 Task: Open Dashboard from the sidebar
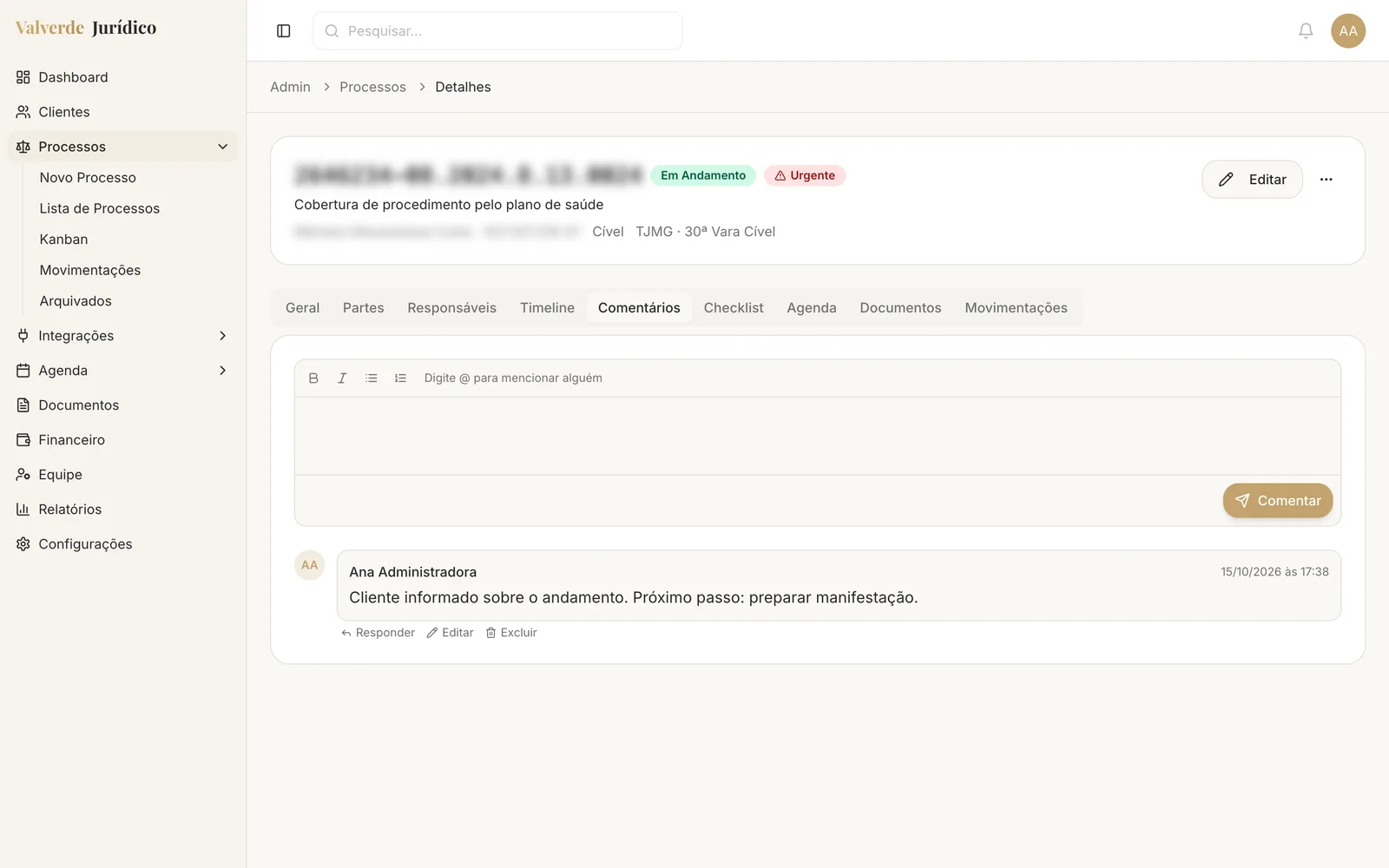click(122, 77)
